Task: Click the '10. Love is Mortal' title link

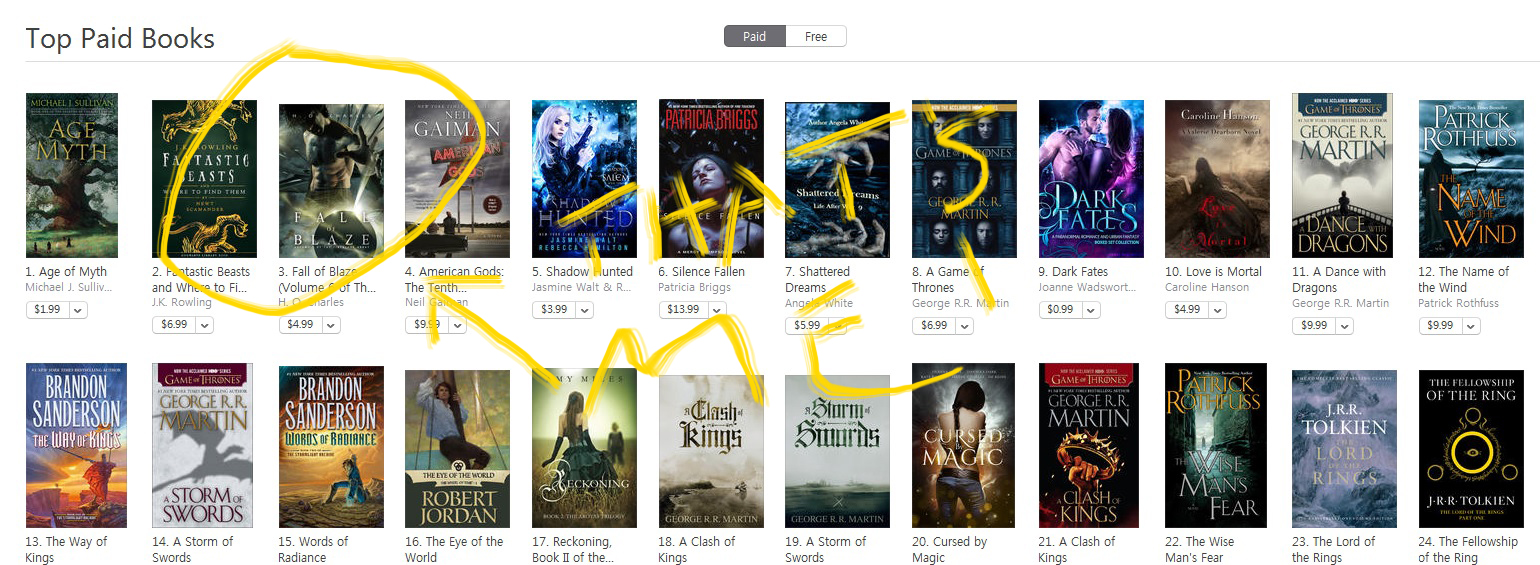Action: pos(1214,272)
